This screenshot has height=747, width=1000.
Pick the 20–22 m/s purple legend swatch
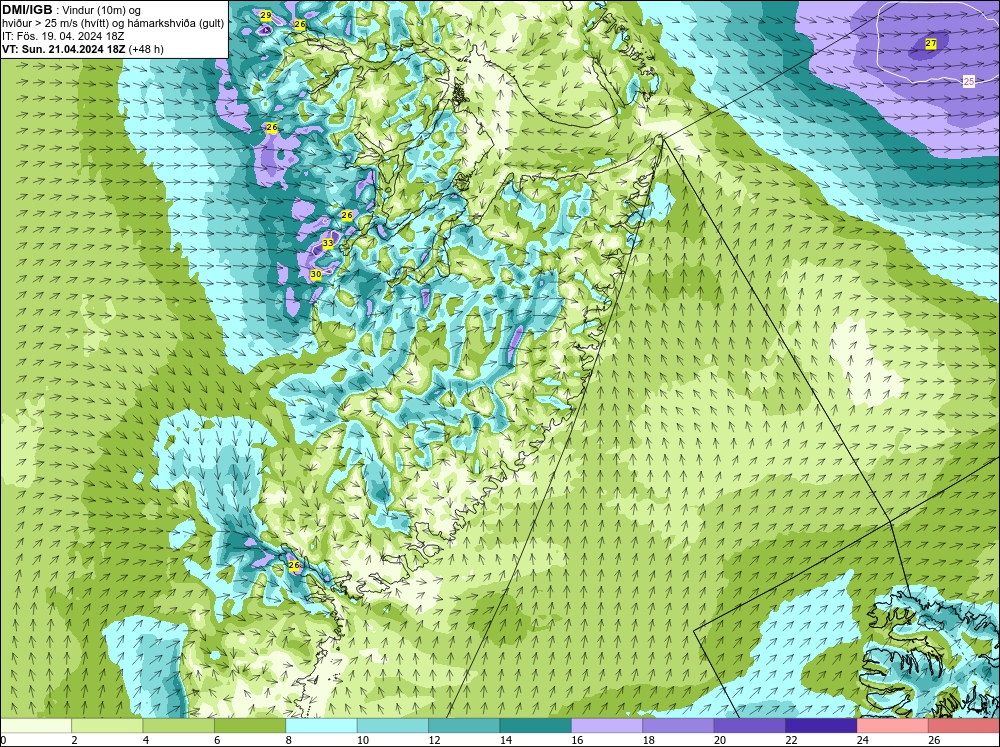coord(750,725)
